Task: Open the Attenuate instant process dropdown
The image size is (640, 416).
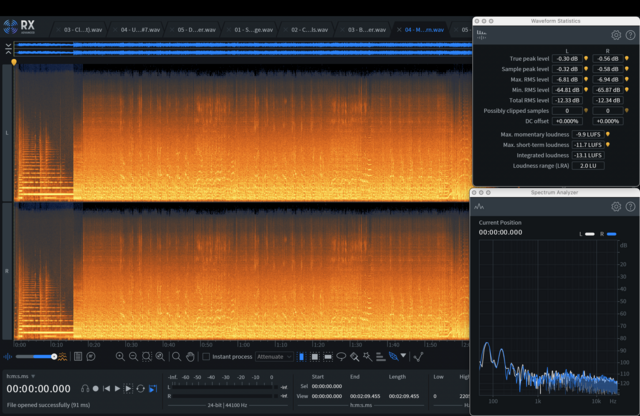Action: click(274, 357)
